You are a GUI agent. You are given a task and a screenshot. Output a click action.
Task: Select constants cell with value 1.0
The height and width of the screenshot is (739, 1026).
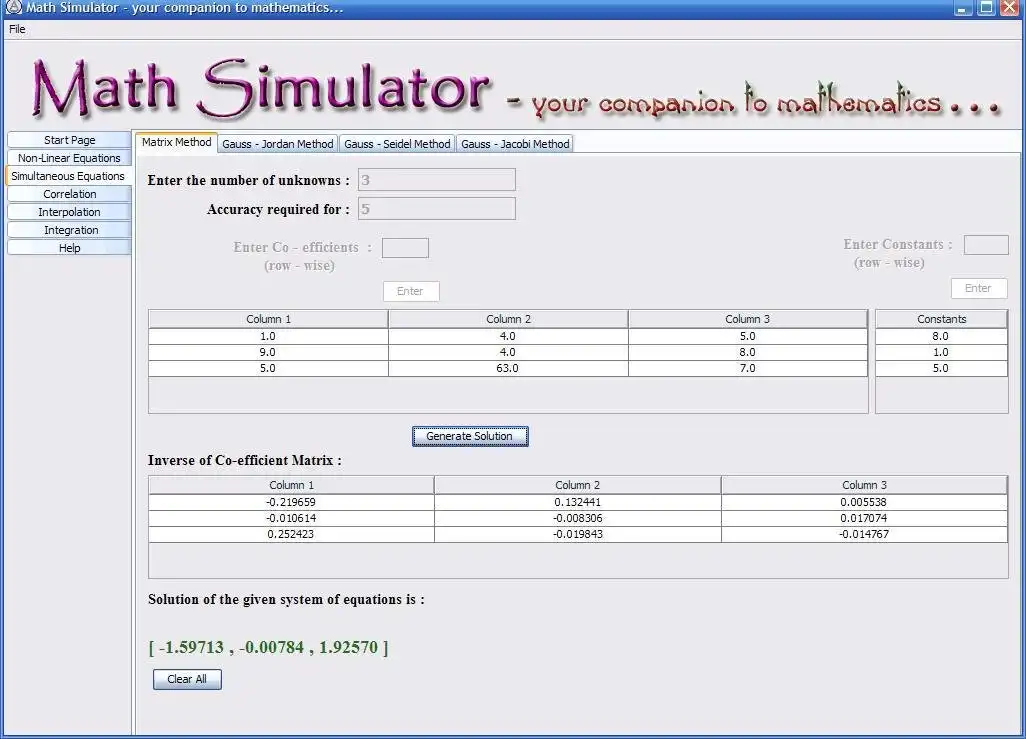click(941, 352)
